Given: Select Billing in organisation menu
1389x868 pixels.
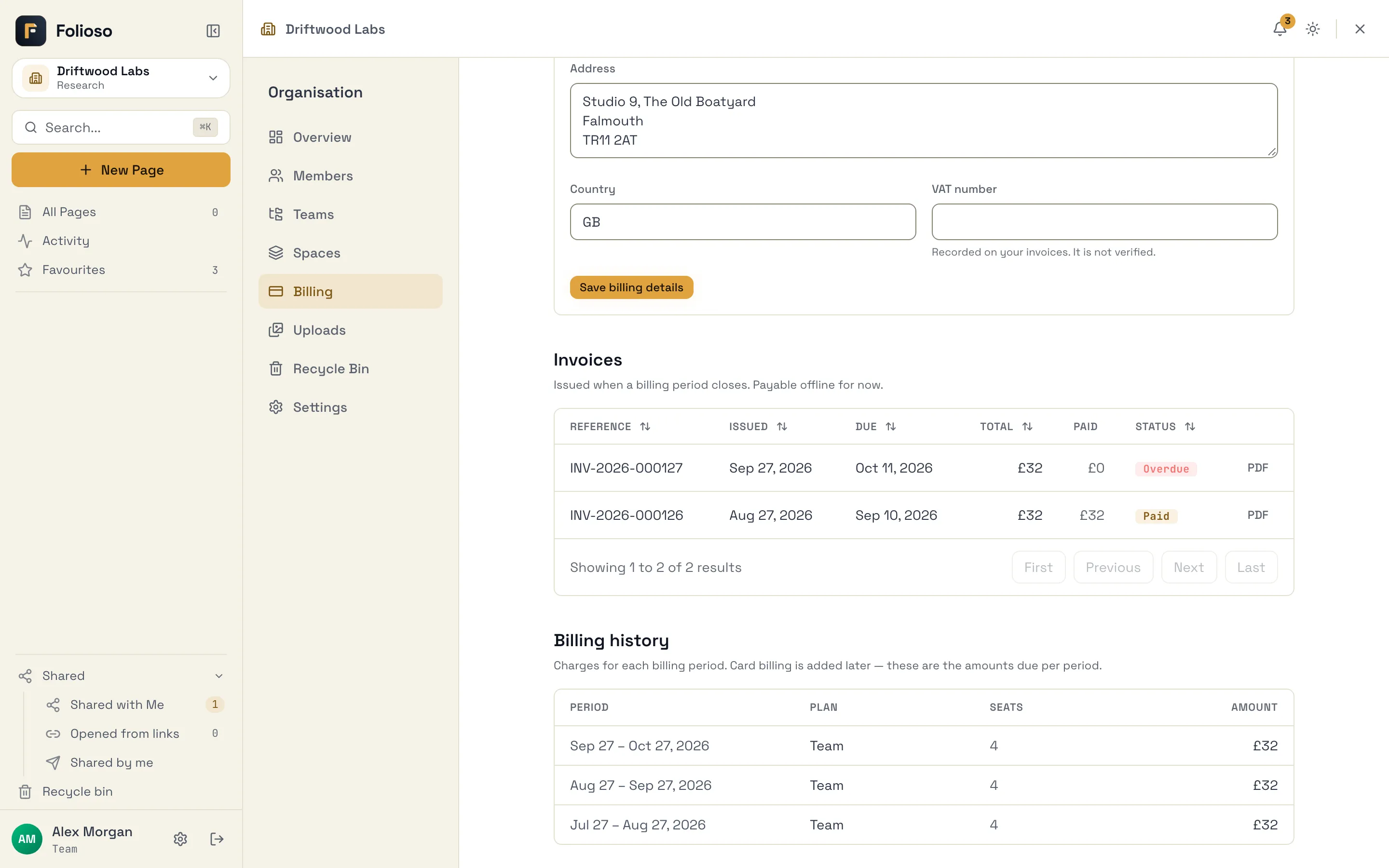Looking at the screenshot, I should tap(350, 291).
